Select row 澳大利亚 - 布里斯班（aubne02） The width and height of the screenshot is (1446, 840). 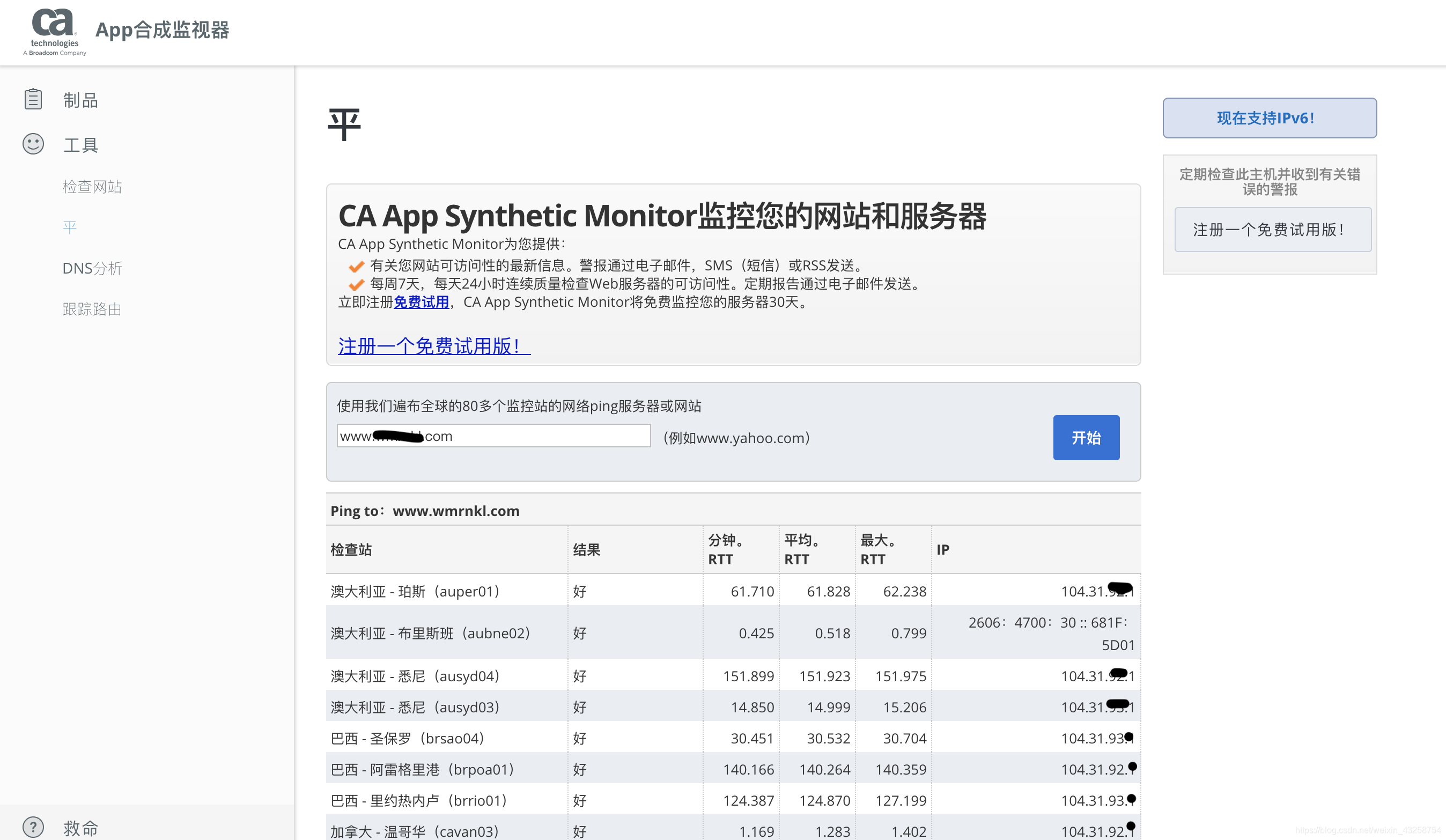coord(733,633)
